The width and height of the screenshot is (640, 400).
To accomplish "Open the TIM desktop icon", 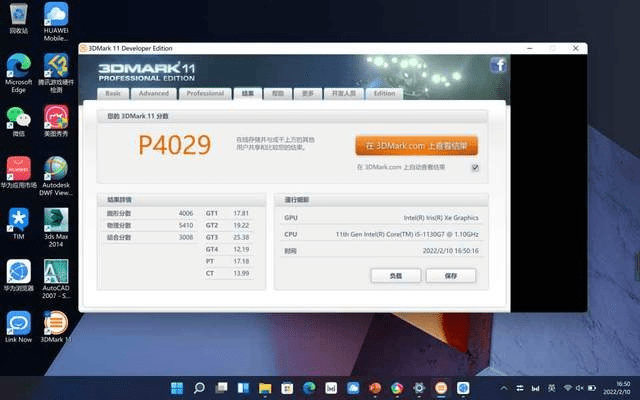I will click(18, 220).
